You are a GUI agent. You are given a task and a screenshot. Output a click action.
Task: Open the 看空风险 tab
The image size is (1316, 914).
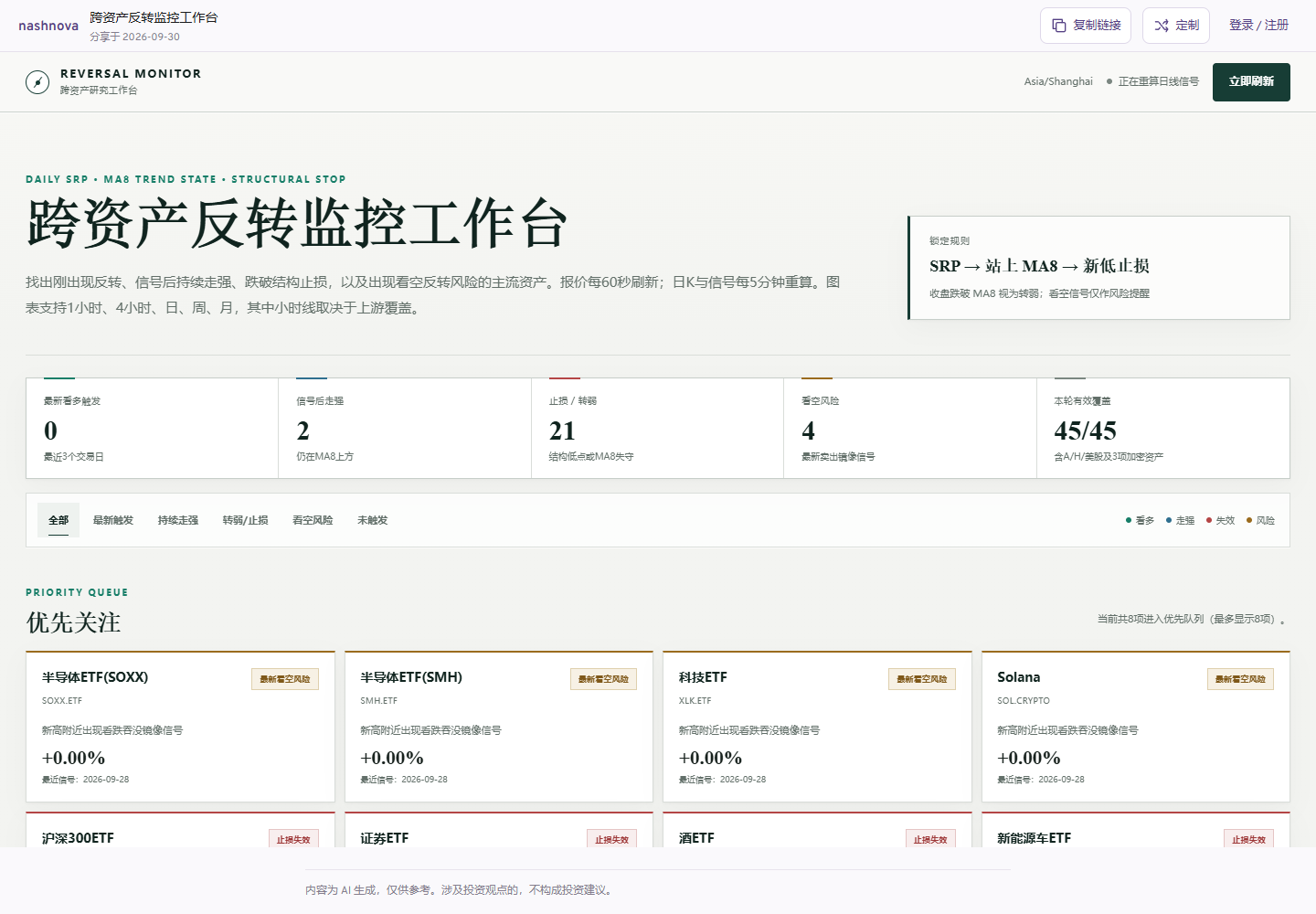(313, 520)
